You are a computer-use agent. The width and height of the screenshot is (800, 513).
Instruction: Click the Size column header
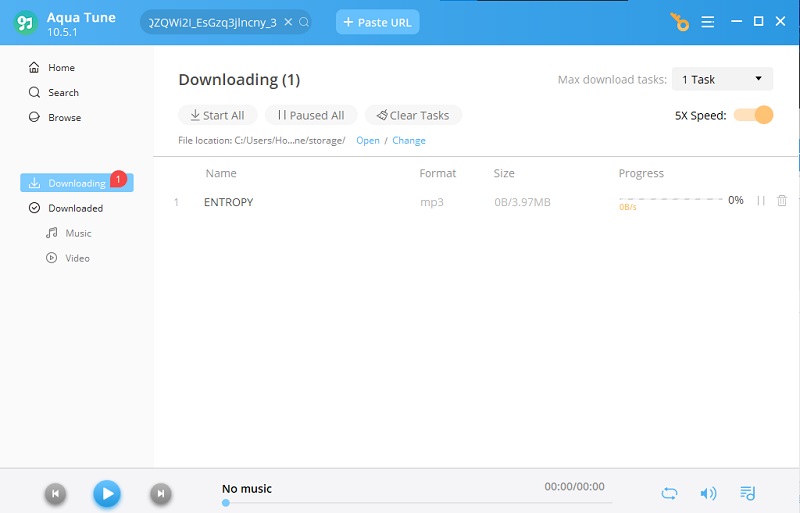click(x=504, y=173)
